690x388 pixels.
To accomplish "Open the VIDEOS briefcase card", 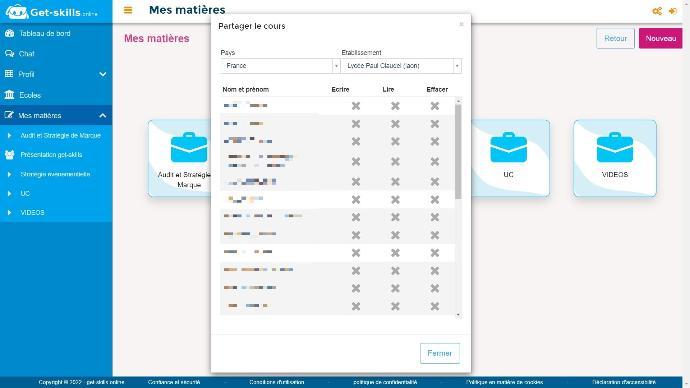I will coord(615,158).
